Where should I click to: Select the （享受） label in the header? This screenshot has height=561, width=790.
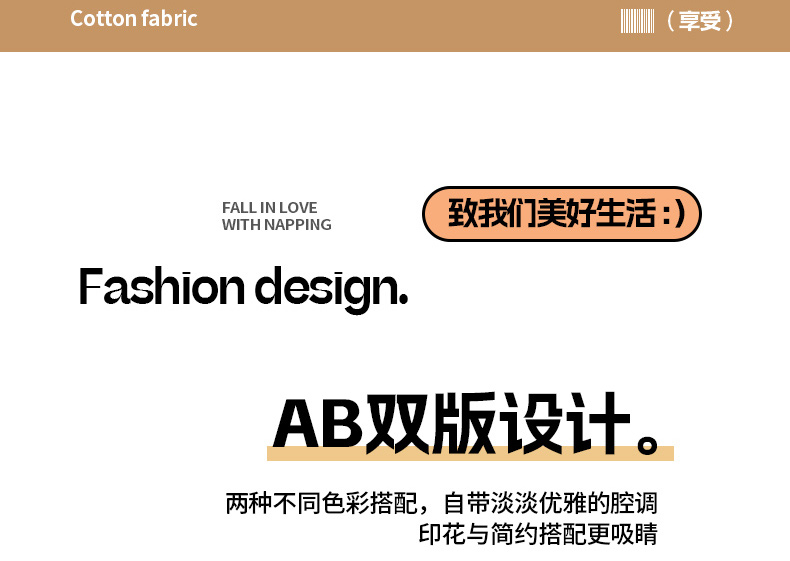(699, 21)
